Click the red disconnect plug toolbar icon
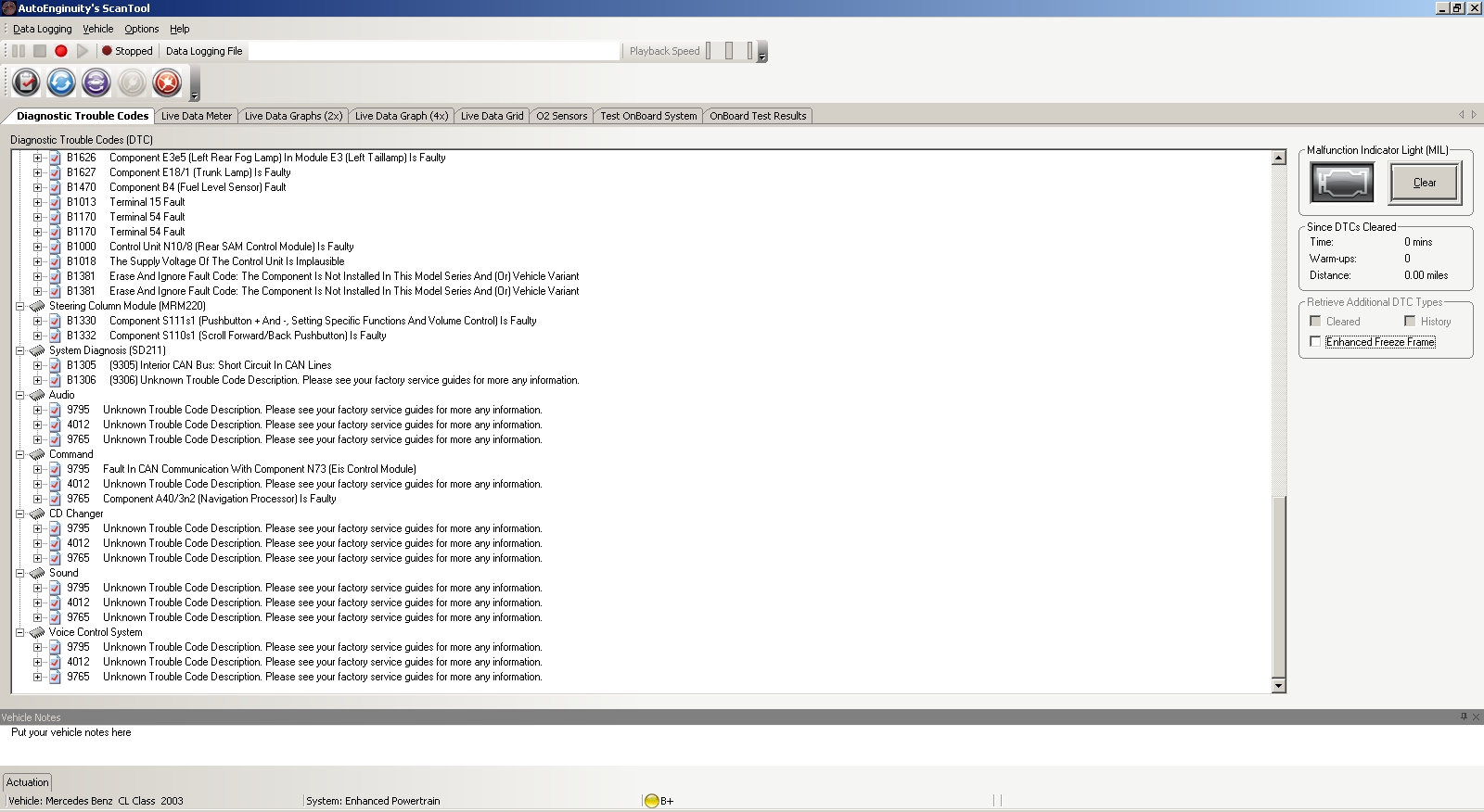Viewport: 1484px width, 812px height. (x=167, y=83)
